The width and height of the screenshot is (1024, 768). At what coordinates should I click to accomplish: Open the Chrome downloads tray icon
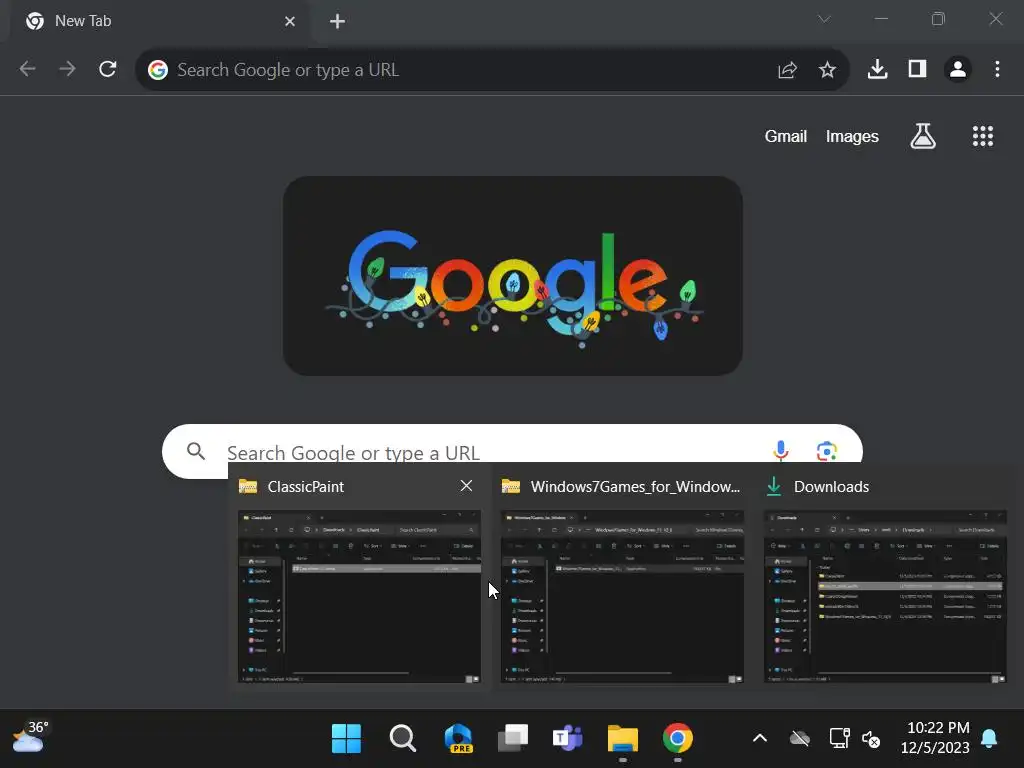point(877,69)
